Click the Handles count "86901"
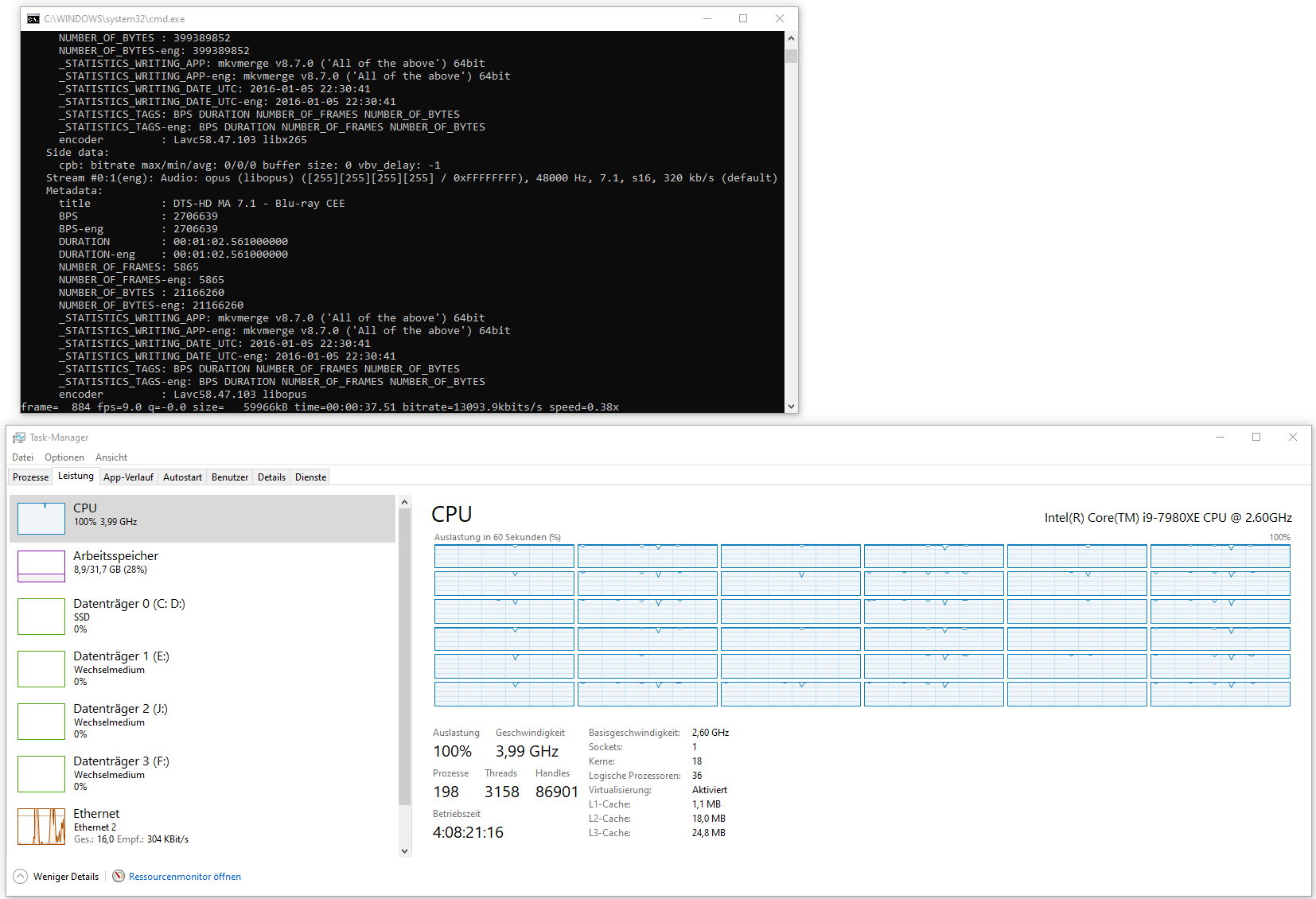 (x=557, y=792)
